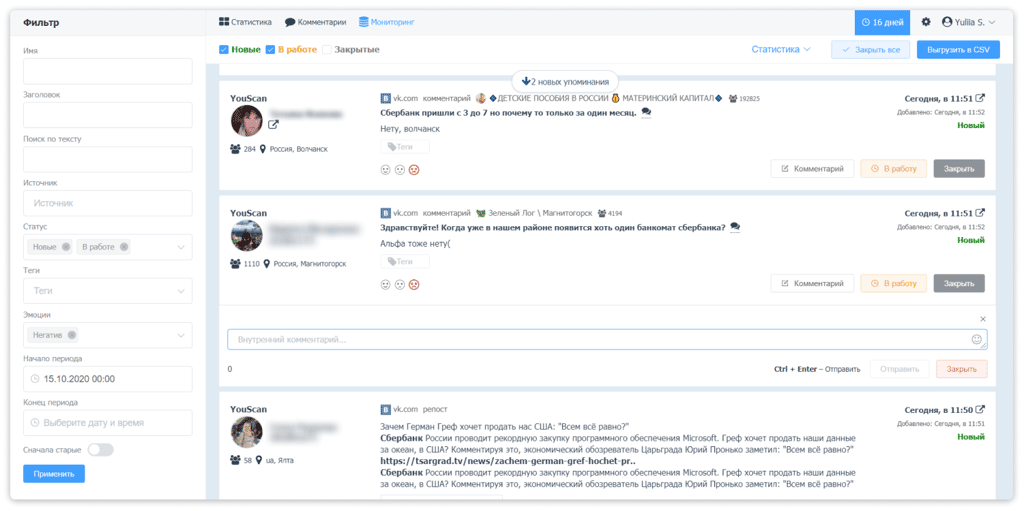Set neutral face on Волчанск mention
This screenshot has height=511, width=1024.
(x=400, y=170)
